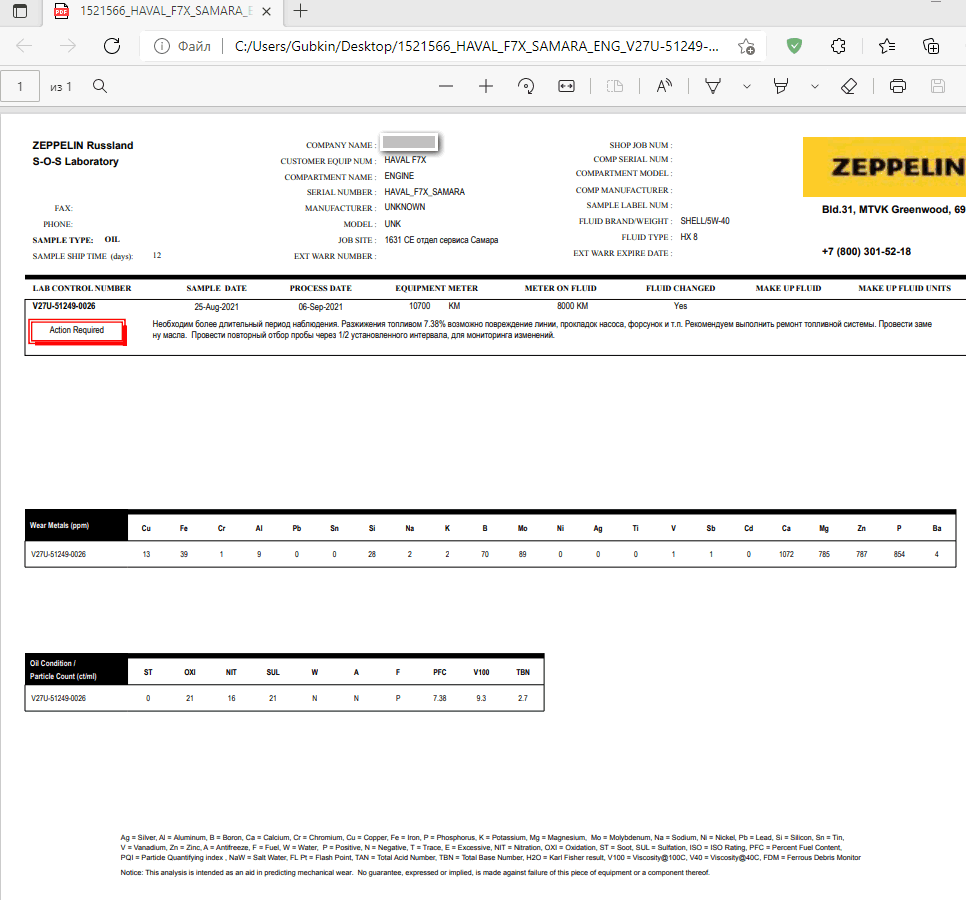Click the 'Notice: This analysis is intended' disclaimer
Screen dimensions: 966x900
click(415, 873)
